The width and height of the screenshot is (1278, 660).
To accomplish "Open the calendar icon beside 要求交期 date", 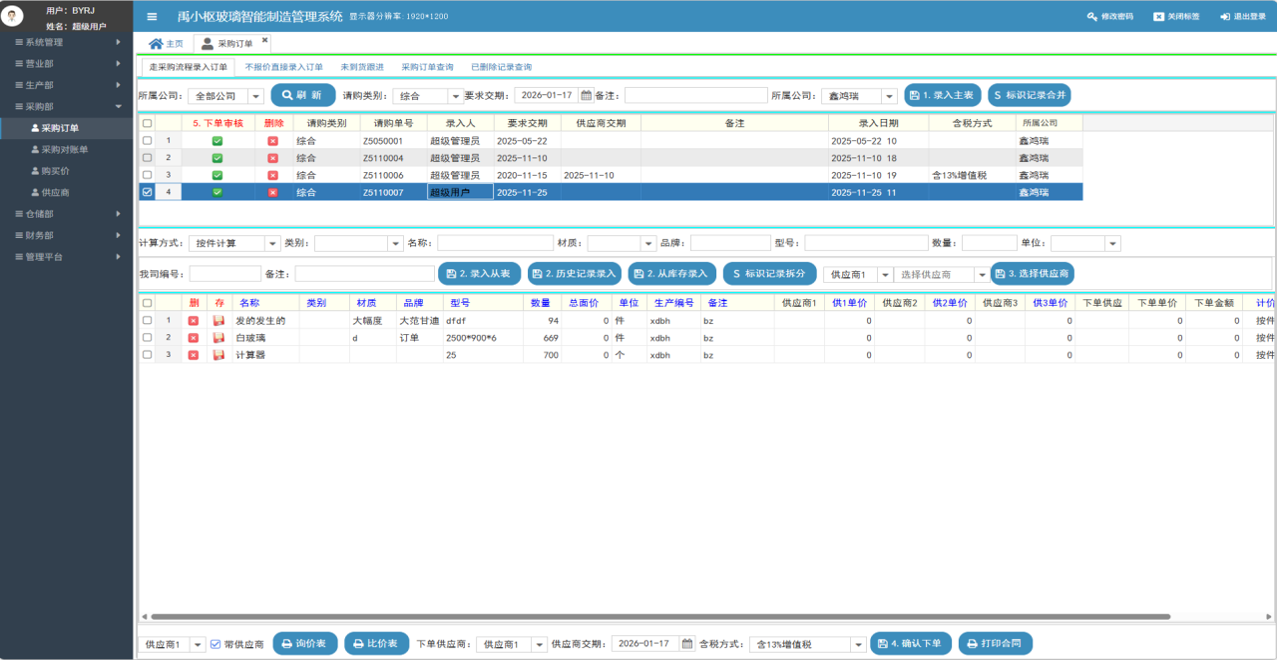I will coord(586,96).
